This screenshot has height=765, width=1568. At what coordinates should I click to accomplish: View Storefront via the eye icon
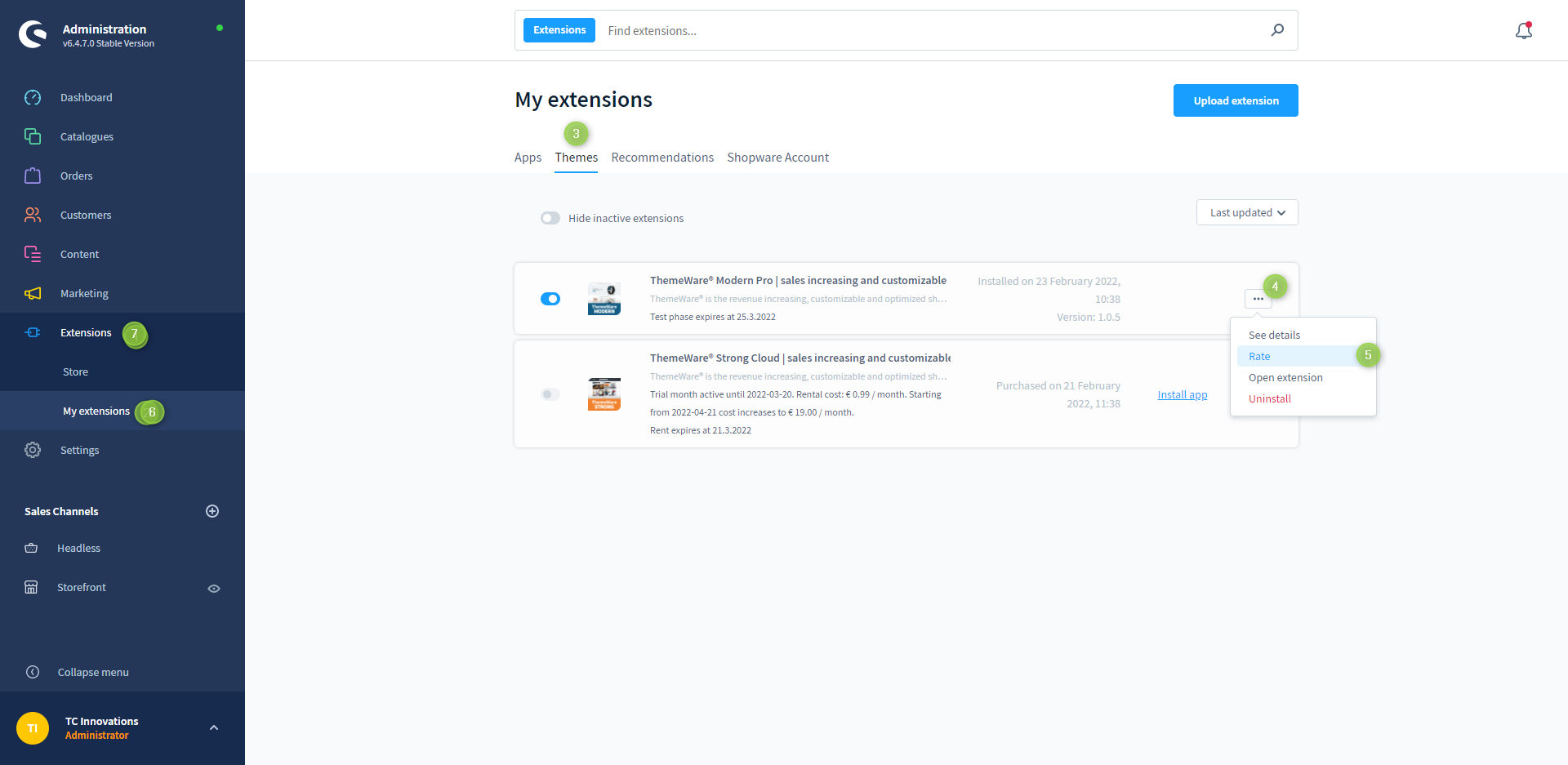[214, 588]
